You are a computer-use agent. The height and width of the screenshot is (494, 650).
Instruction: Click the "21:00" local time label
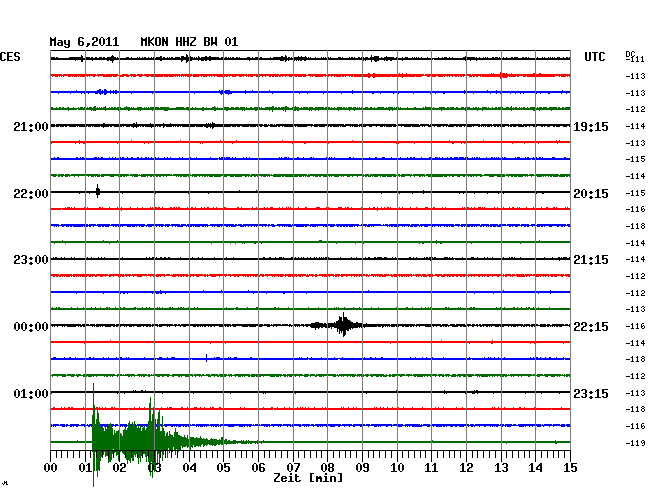pos(31,126)
